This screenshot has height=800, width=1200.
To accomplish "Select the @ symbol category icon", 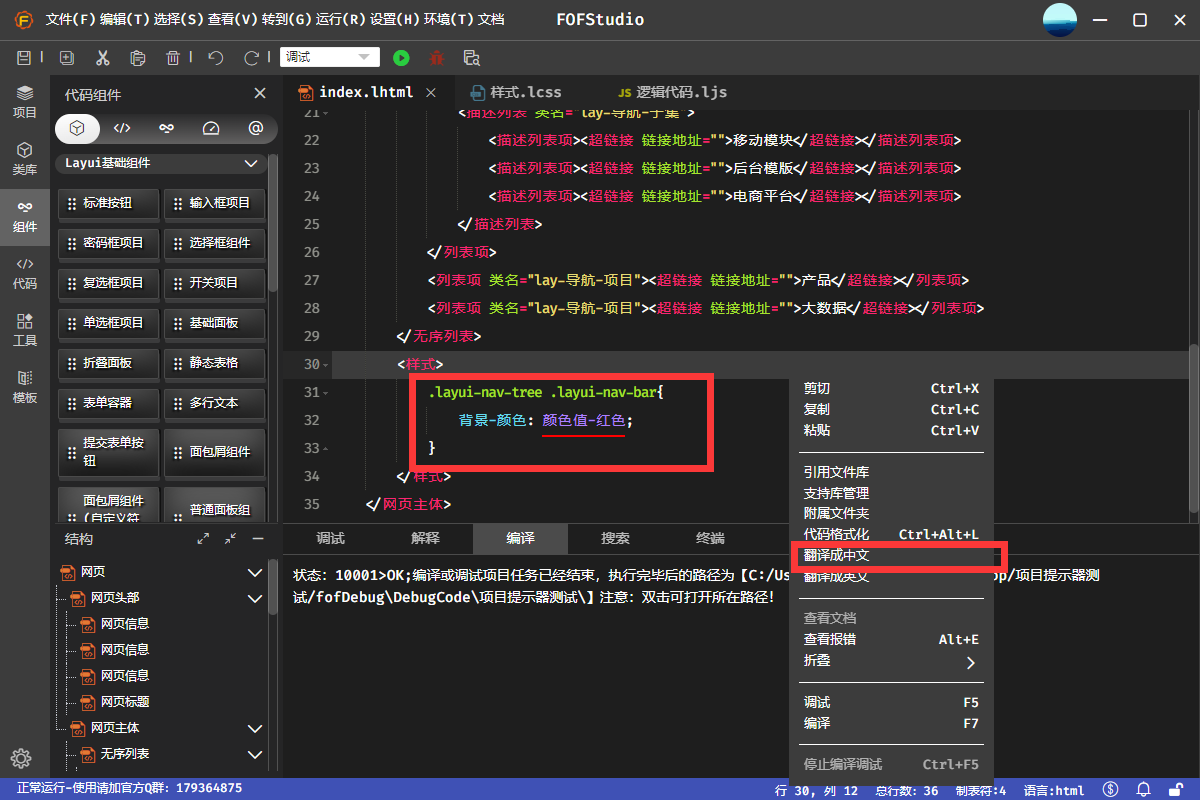I will coord(255,128).
